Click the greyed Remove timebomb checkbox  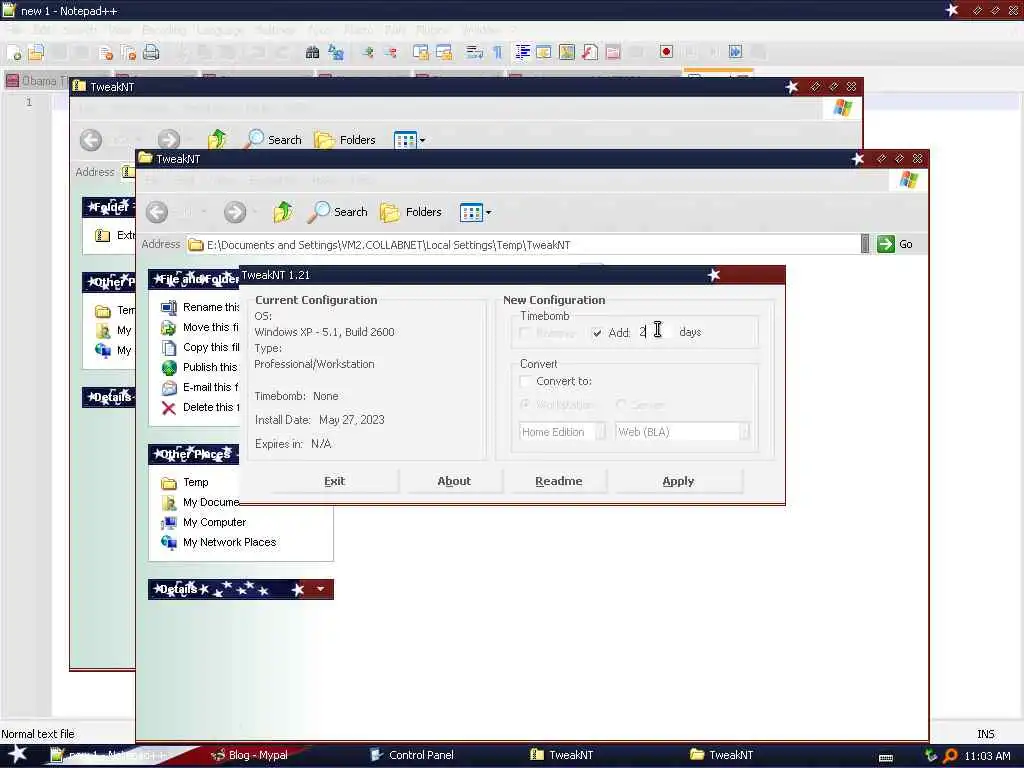tap(525, 333)
